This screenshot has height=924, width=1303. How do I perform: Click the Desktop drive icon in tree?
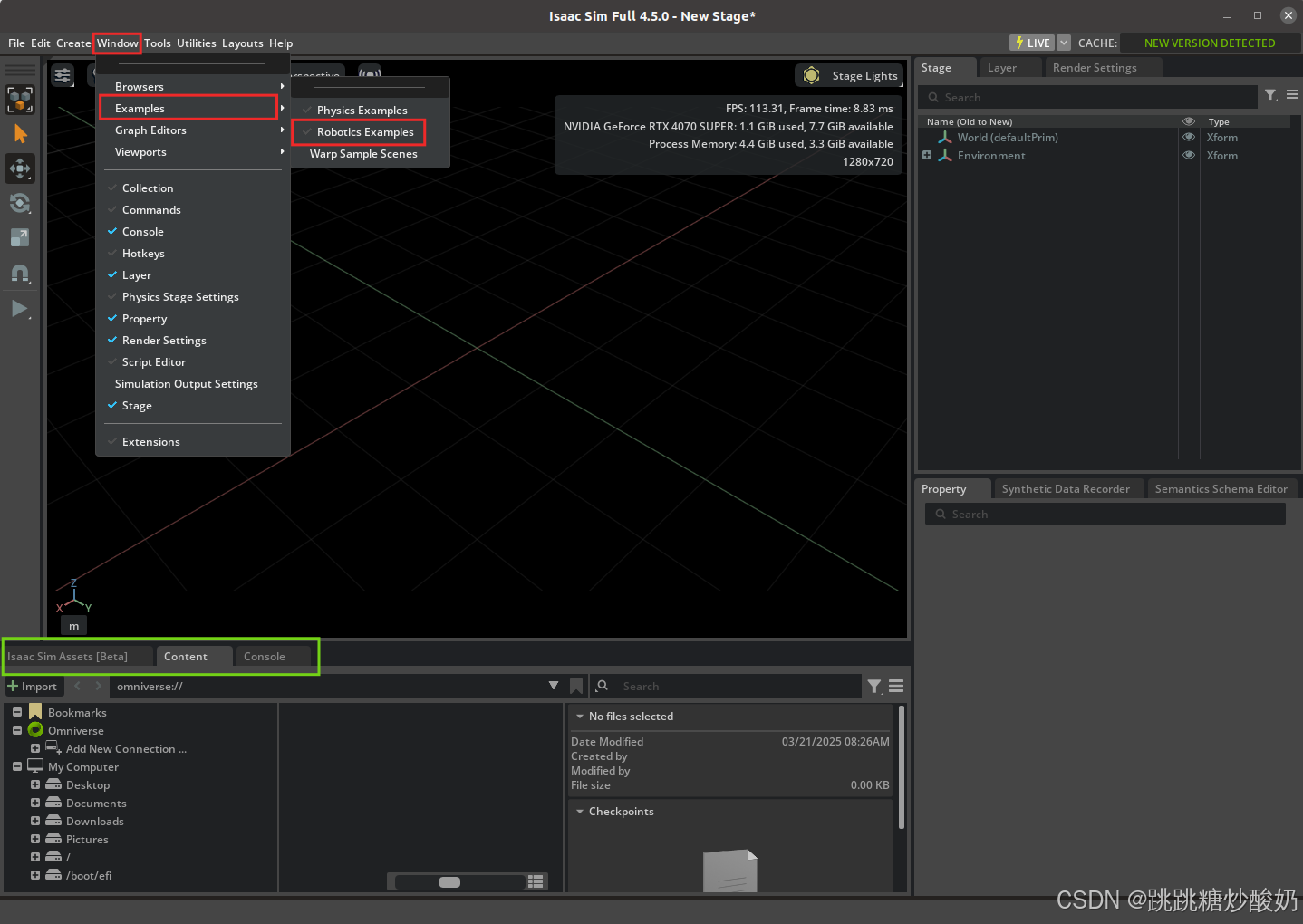tap(53, 784)
